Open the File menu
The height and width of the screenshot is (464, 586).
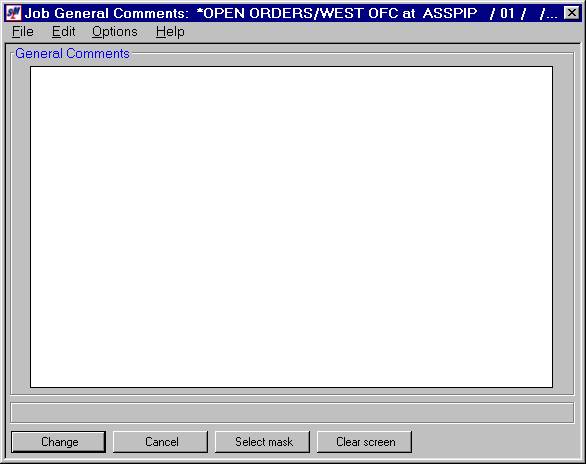click(23, 32)
